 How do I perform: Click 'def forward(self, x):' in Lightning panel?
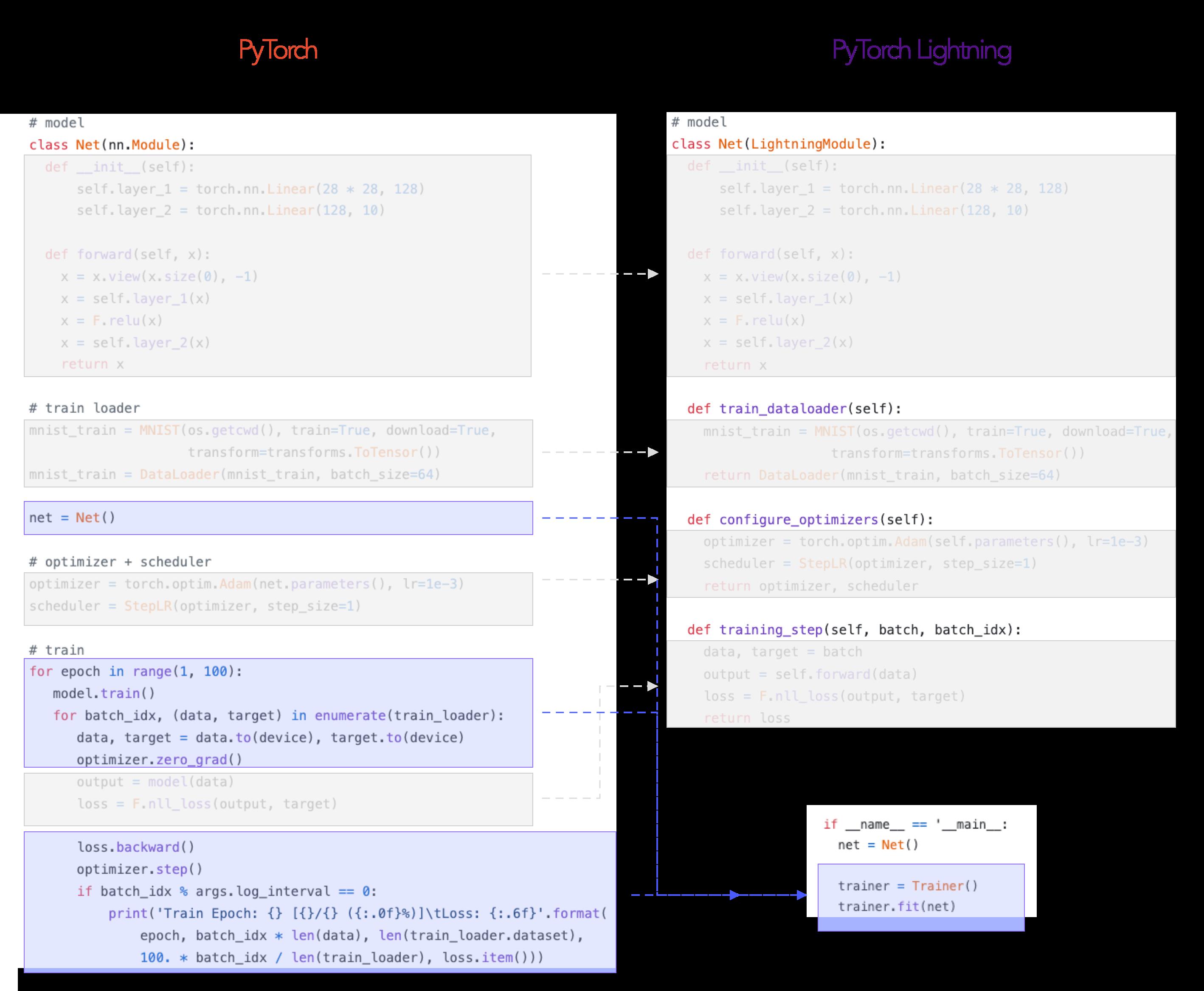click(770, 254)
